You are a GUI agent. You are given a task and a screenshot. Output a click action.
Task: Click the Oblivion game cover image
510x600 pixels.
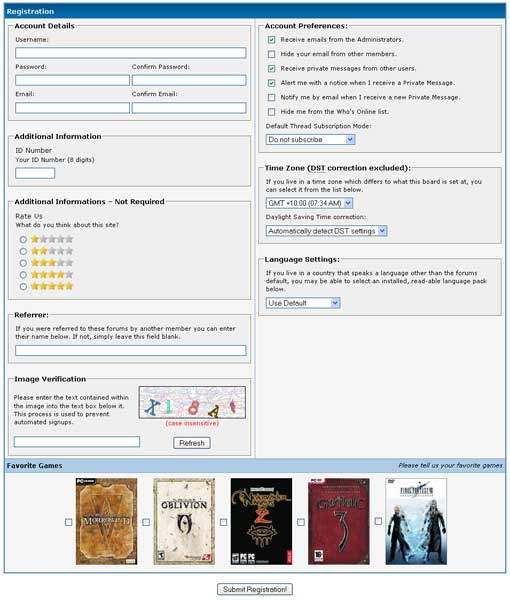(x=184, y=521)
